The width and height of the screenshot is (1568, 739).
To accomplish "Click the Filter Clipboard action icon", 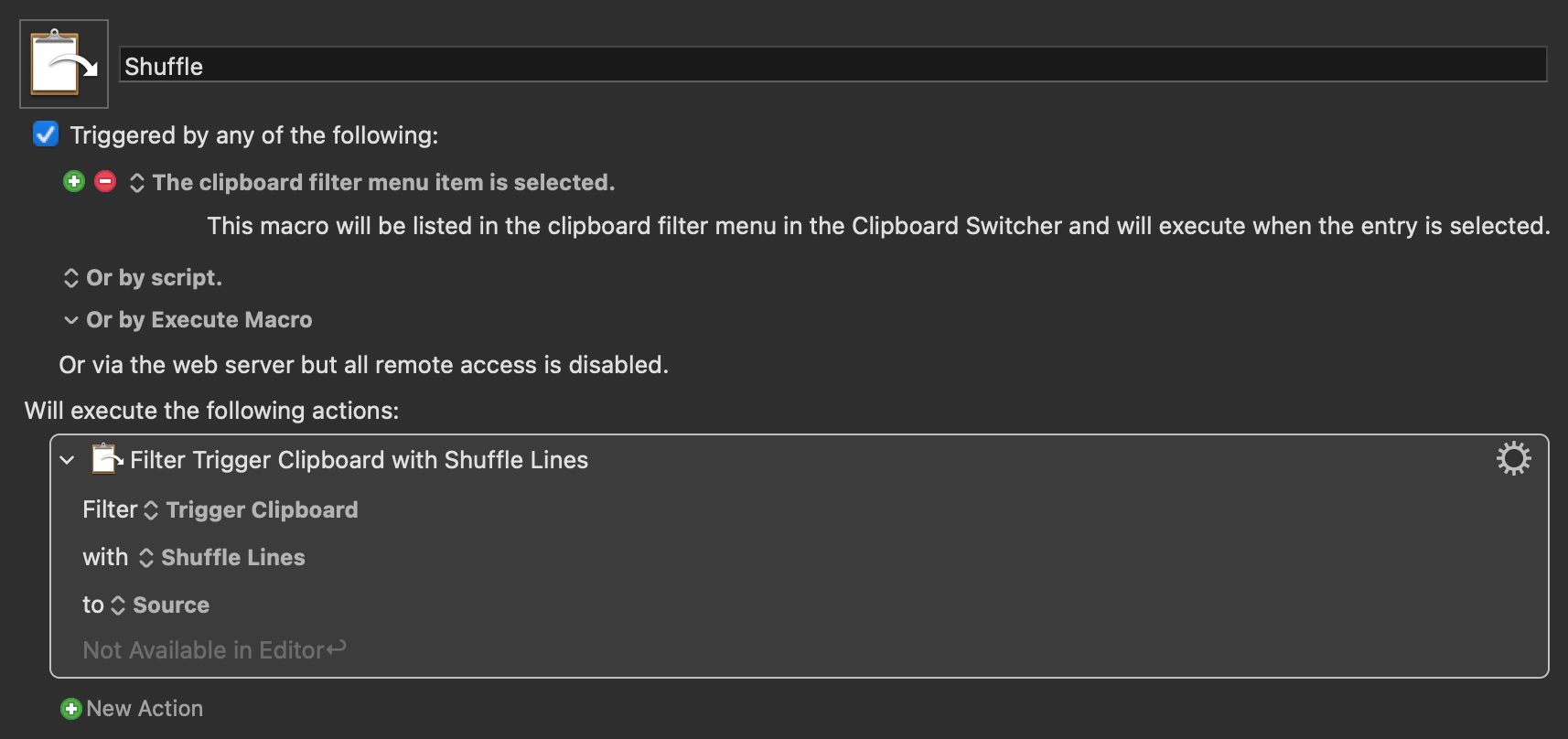I will point(107,459).
